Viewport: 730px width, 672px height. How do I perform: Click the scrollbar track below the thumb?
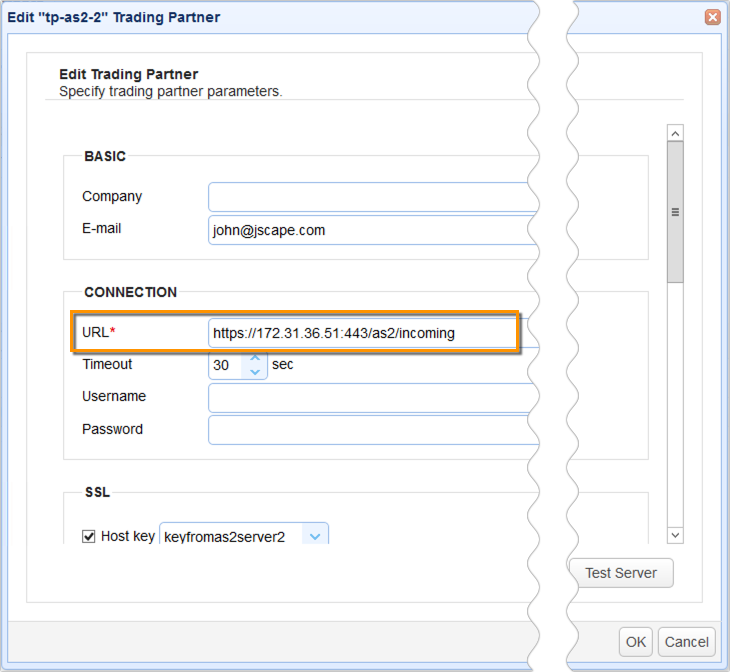tap(675, 400)
